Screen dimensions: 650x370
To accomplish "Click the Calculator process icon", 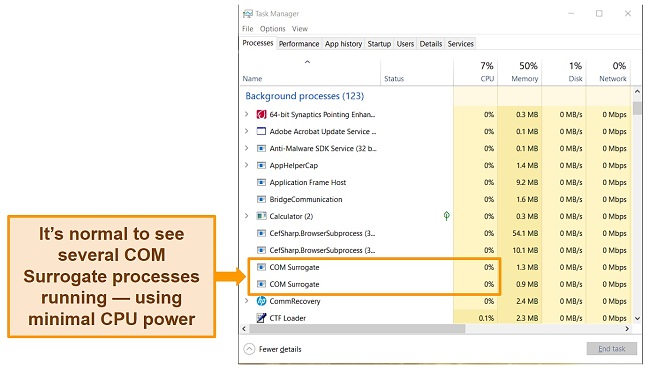I will tap(261, 216).
